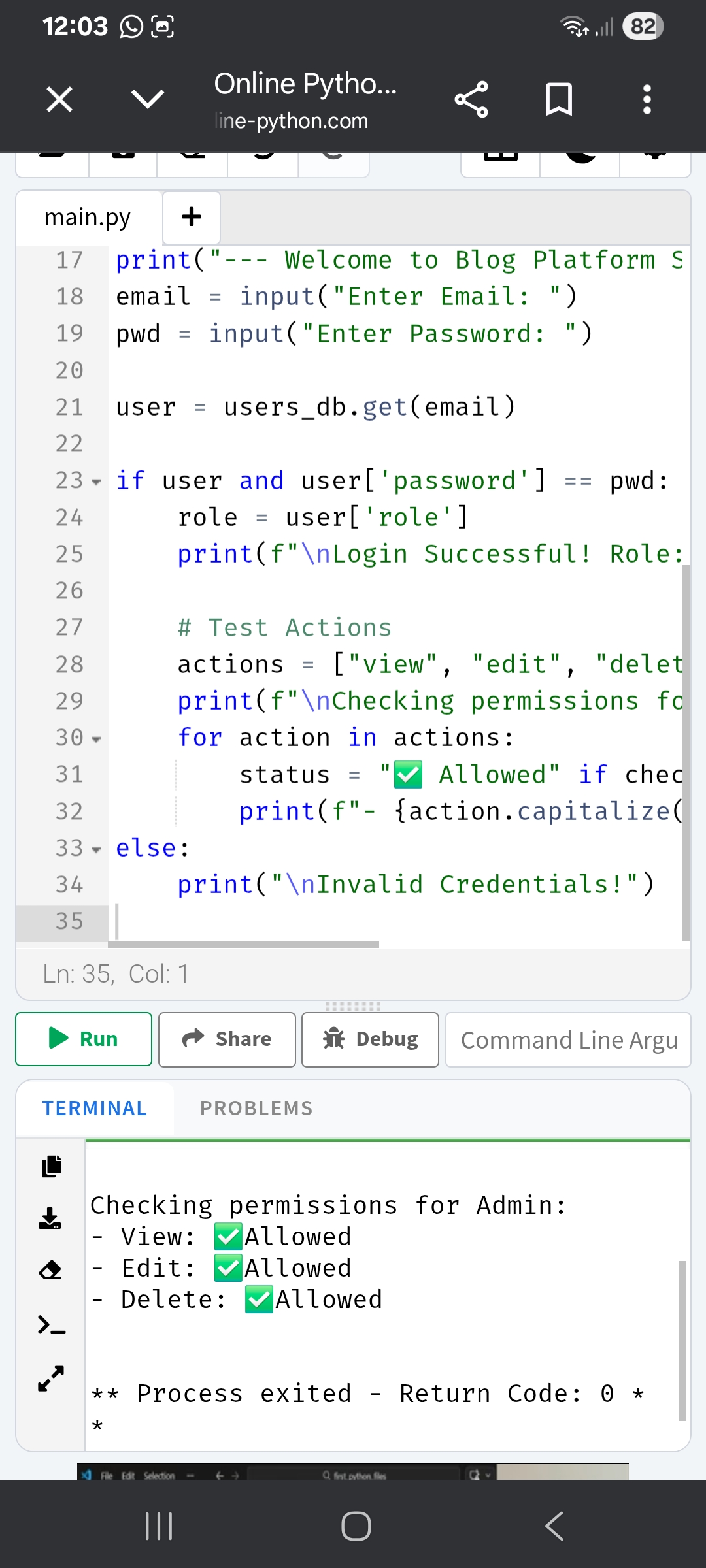Collapse the for loop fold on line 30
Viewport: 706px width, 1568px height.
point(97,740)
